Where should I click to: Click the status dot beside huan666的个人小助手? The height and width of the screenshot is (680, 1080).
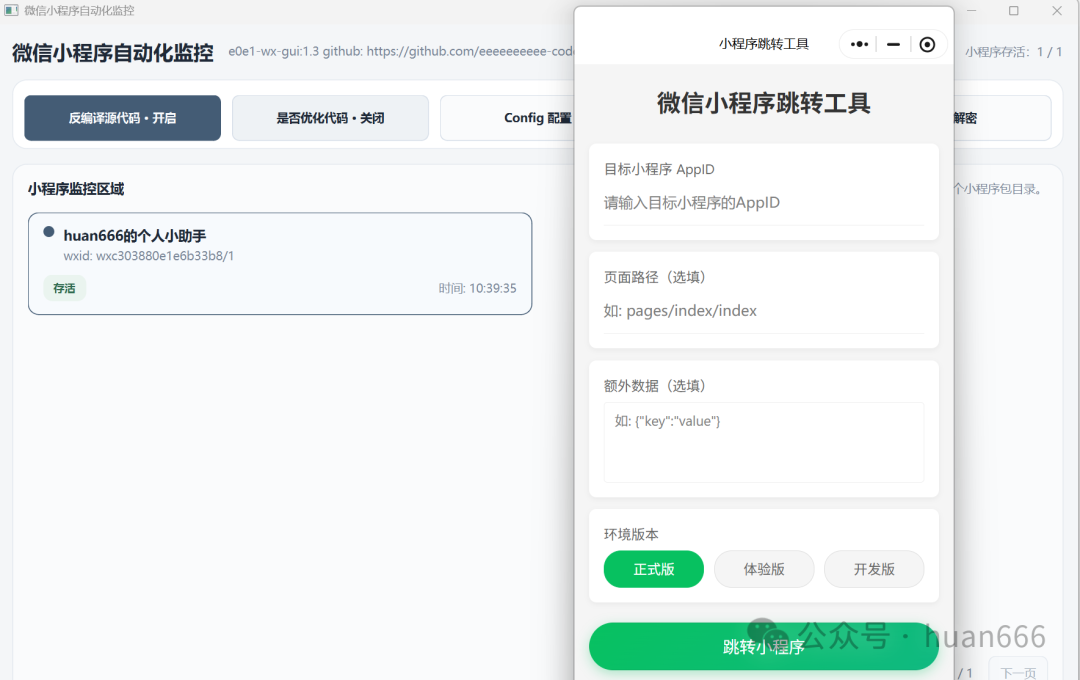coord(49,231)
